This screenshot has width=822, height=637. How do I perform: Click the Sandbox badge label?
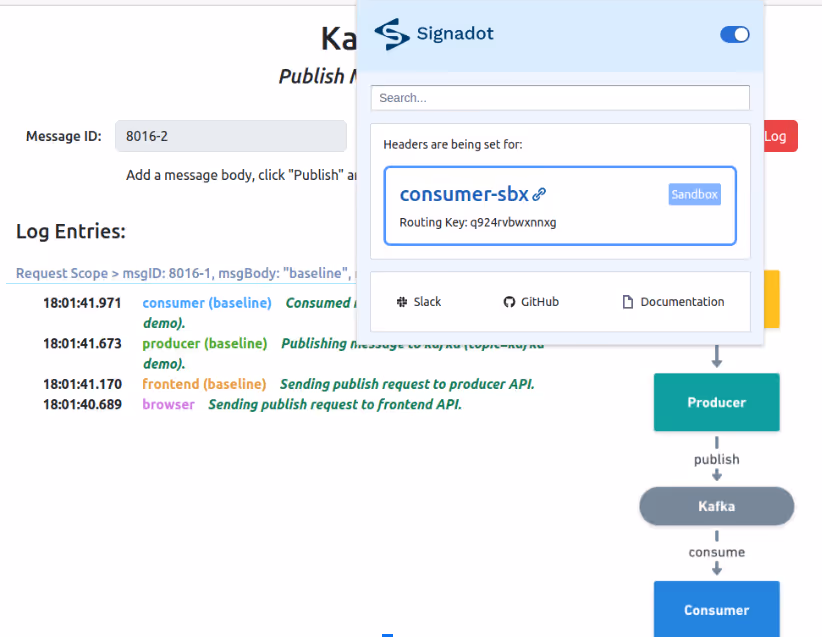(x=694, y=195)
